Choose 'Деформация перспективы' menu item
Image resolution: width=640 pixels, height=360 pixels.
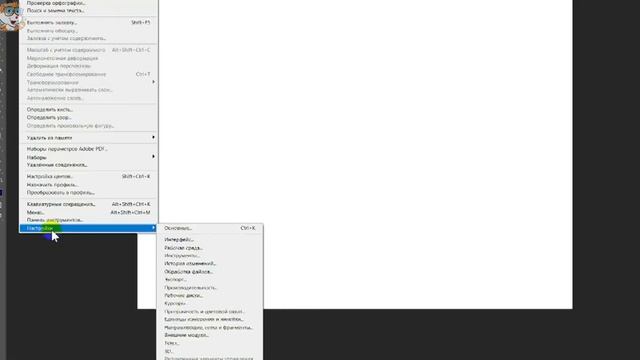coord(88,66)
